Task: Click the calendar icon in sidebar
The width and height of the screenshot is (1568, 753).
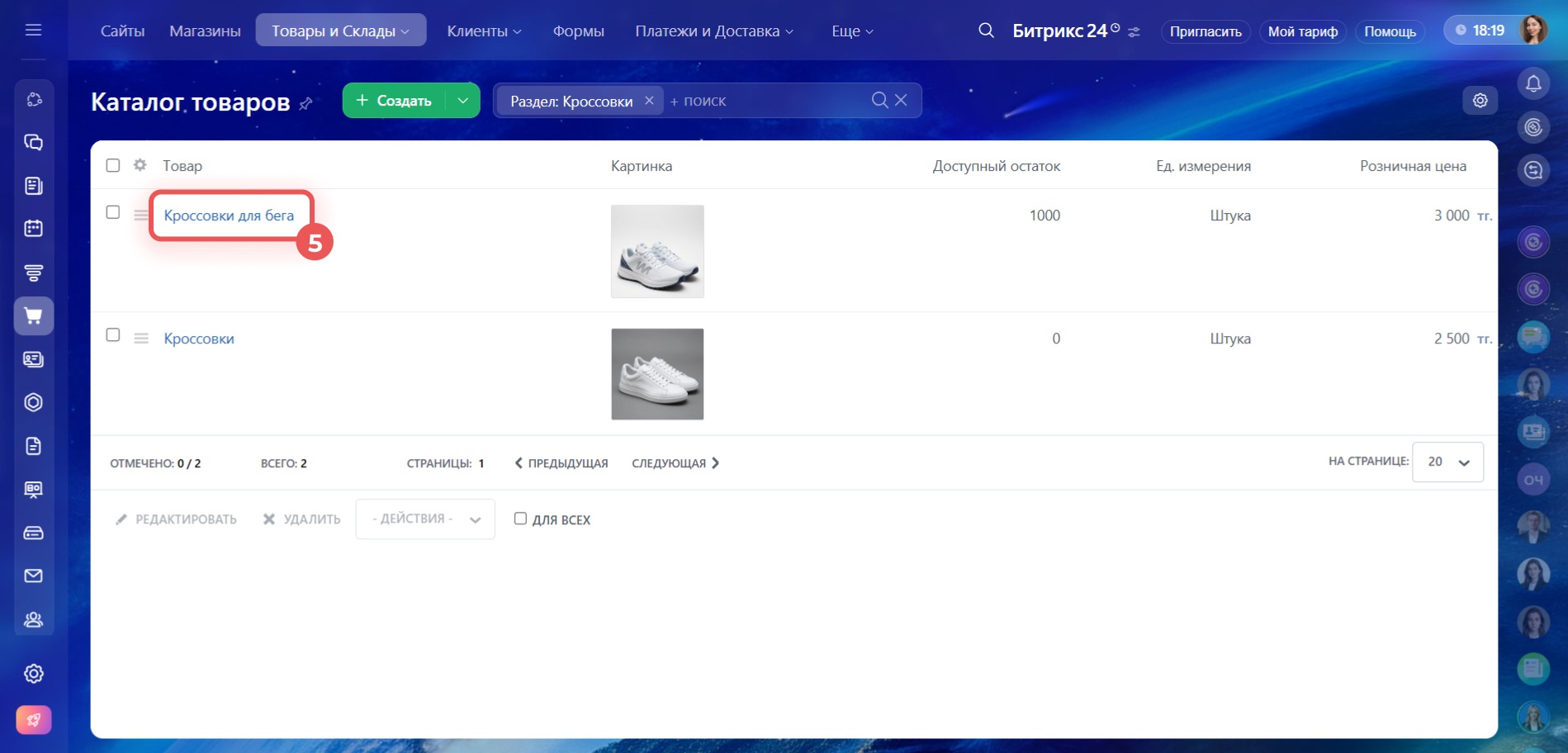Action: 33,229
